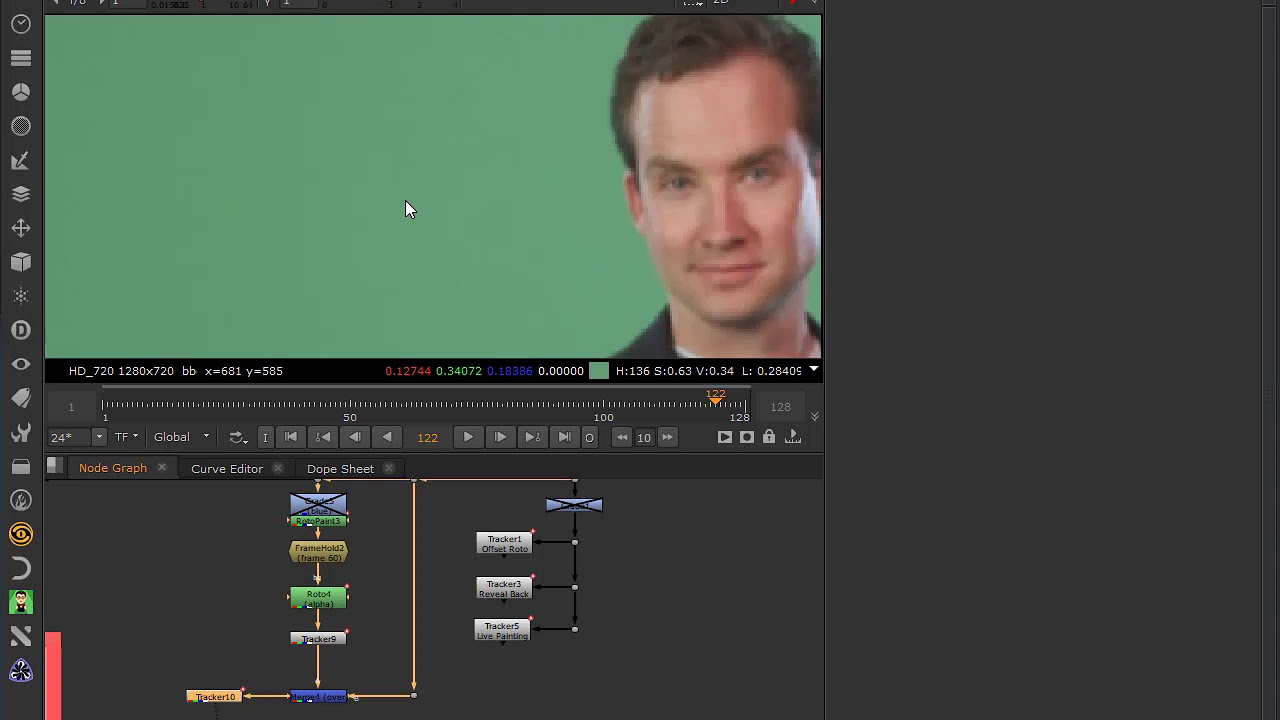Close the Node Graph tab

[x=162, y=468]
